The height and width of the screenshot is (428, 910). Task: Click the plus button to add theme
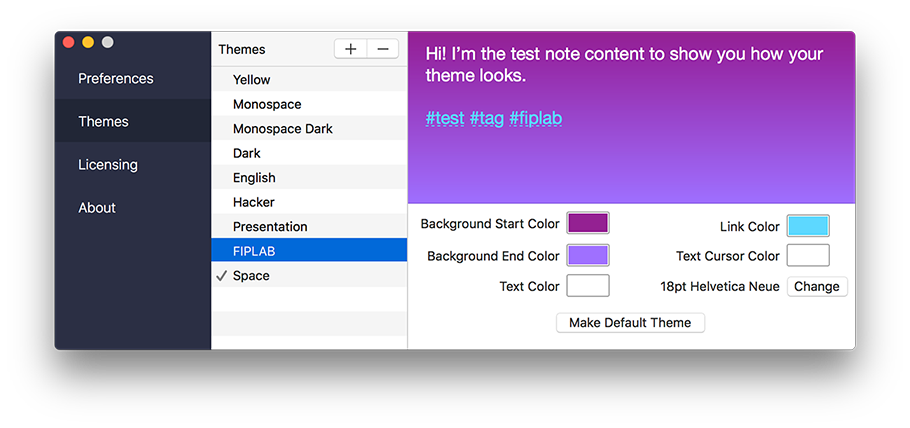click(x=350, y=49)
